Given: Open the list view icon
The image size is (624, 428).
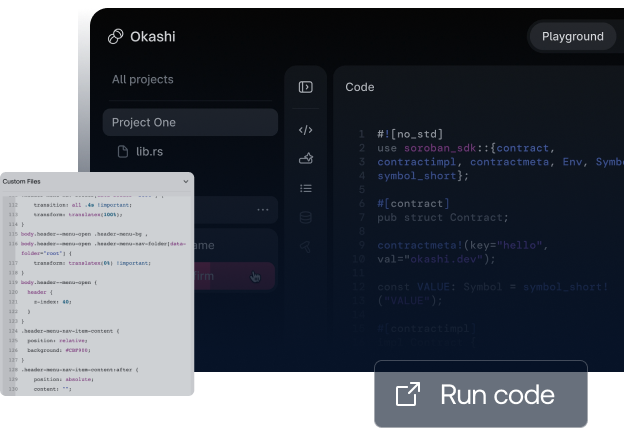Looking at the screenshot, I should pyautogui.click(x=306, y=188).
